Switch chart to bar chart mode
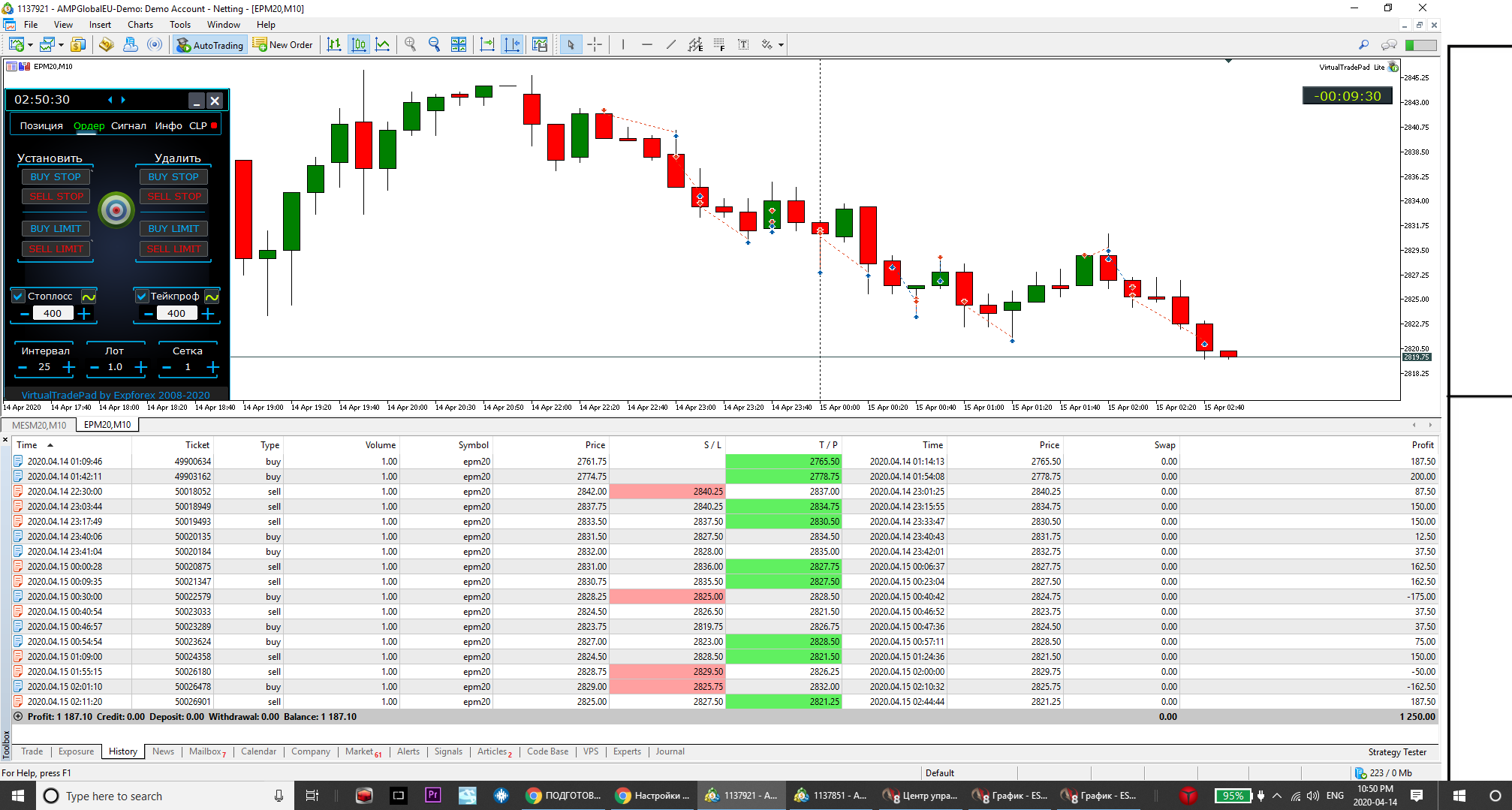Screen dimensions: 1512x810 click(335, 45)
